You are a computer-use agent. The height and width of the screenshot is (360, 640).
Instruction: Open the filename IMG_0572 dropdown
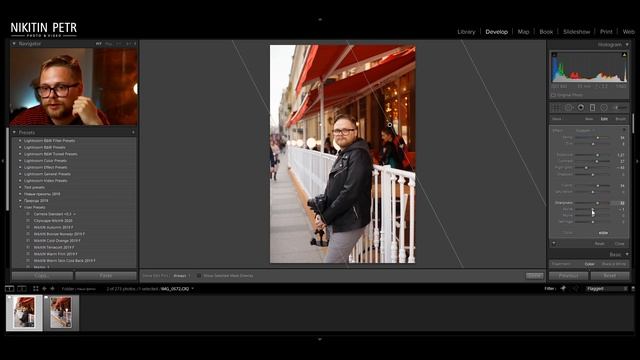click(x=177, y=289)
